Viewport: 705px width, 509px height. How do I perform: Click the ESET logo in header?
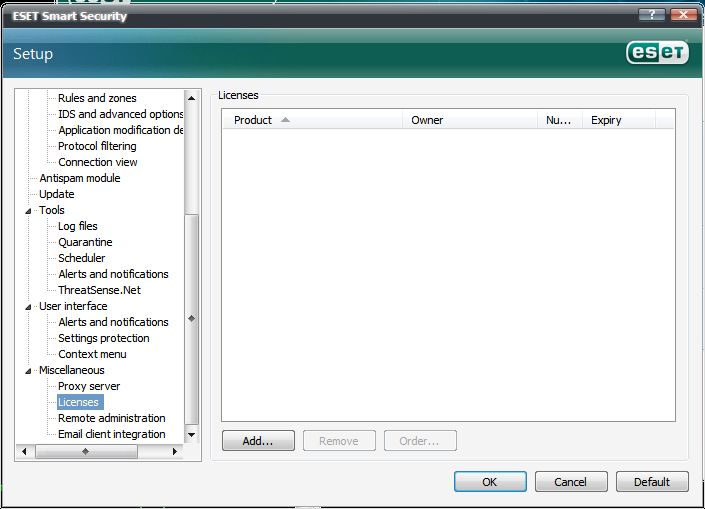(657, 53)
